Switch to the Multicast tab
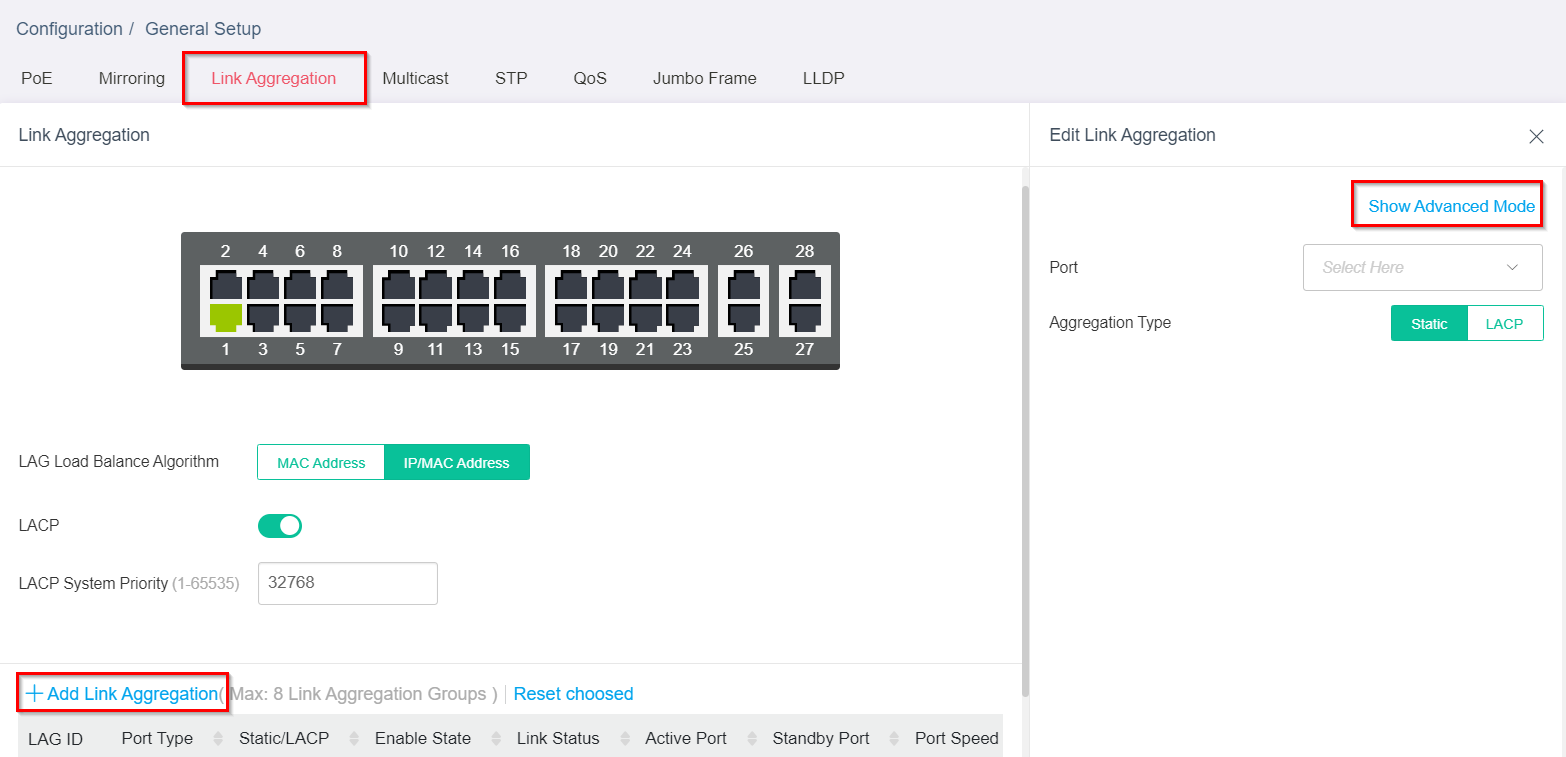The height and width of the screenshot is (757, 1566). coord(415,78)
